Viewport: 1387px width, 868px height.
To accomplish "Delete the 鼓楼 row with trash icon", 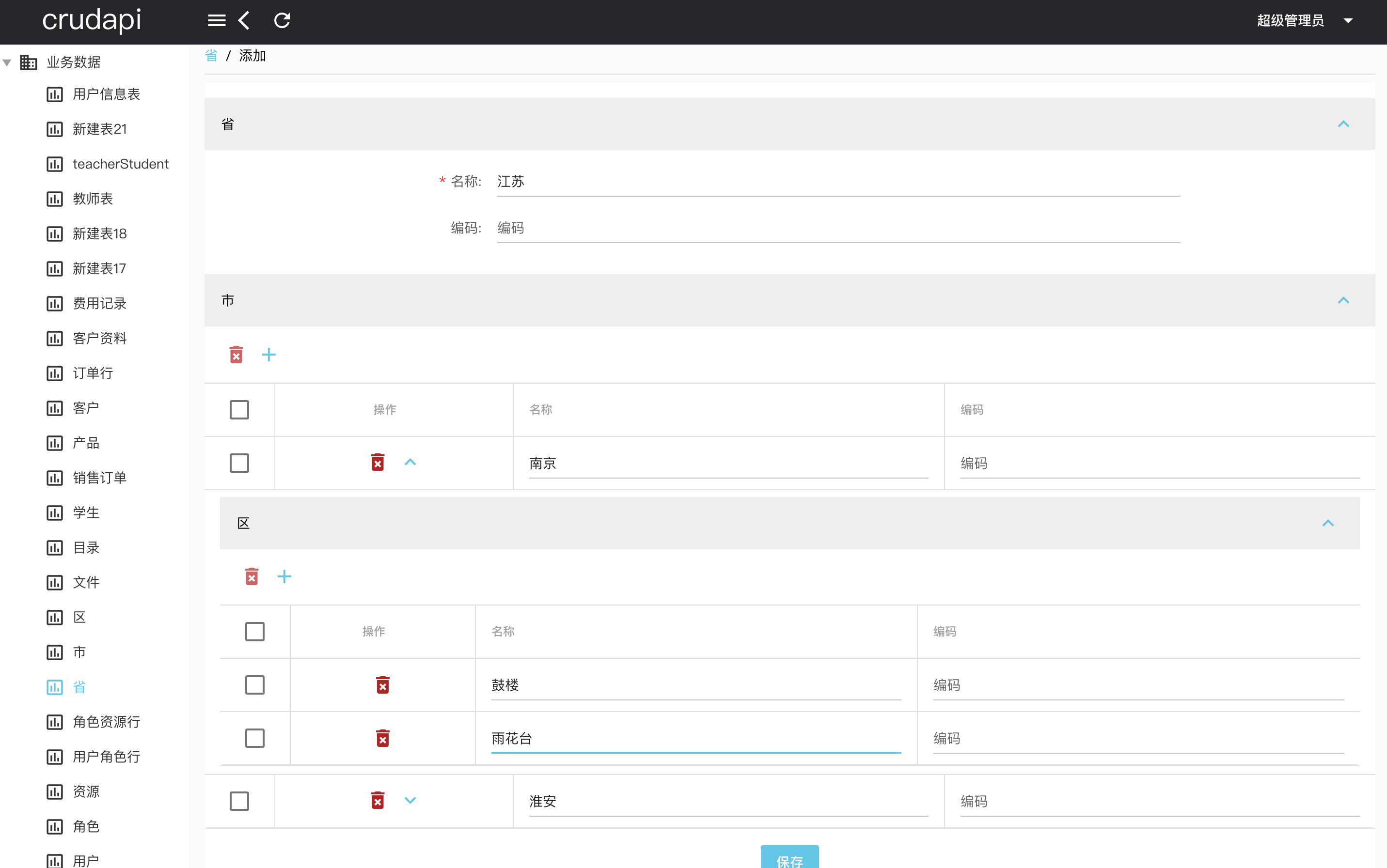I will pyautogui.click(x=382, y=685).
